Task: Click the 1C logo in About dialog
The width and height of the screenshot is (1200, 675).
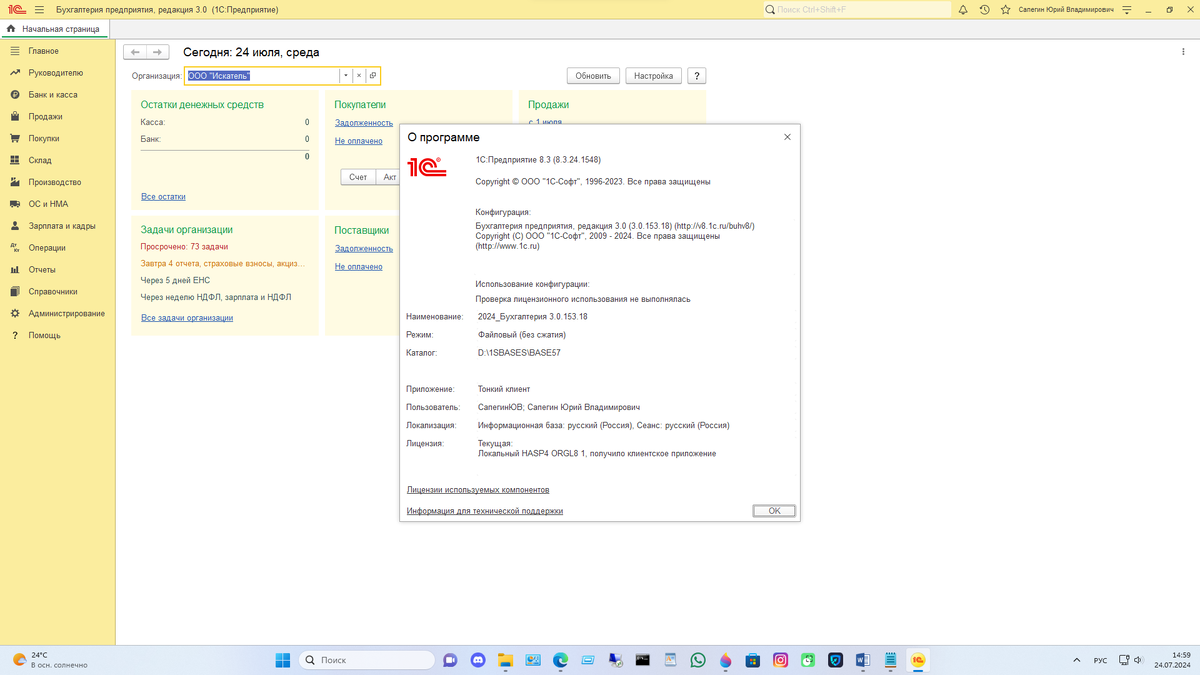Action: pos(426,166)
